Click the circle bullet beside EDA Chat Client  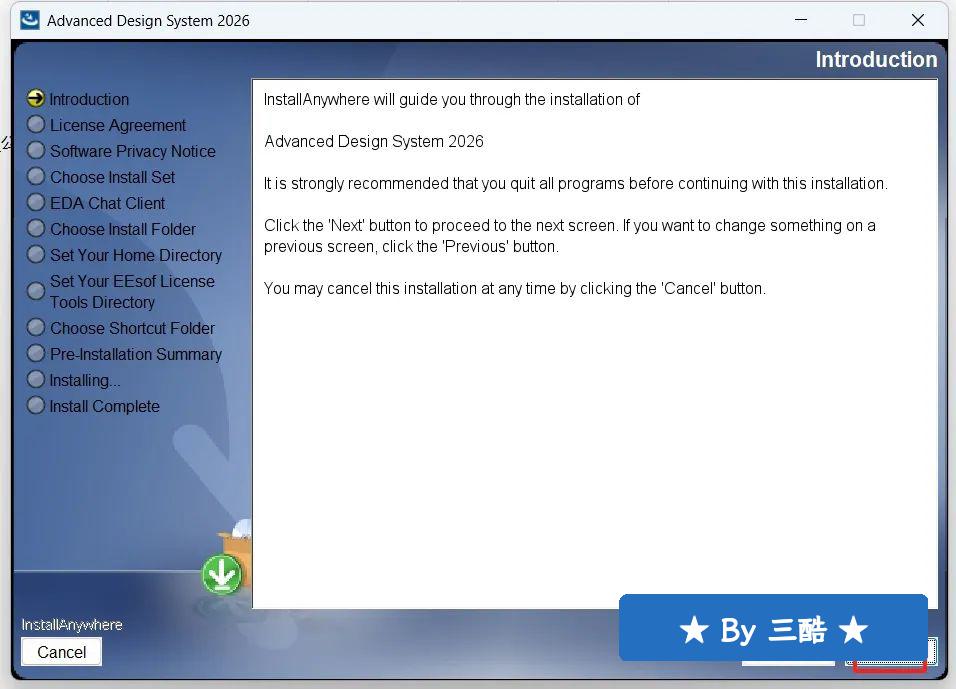(36, 202)
